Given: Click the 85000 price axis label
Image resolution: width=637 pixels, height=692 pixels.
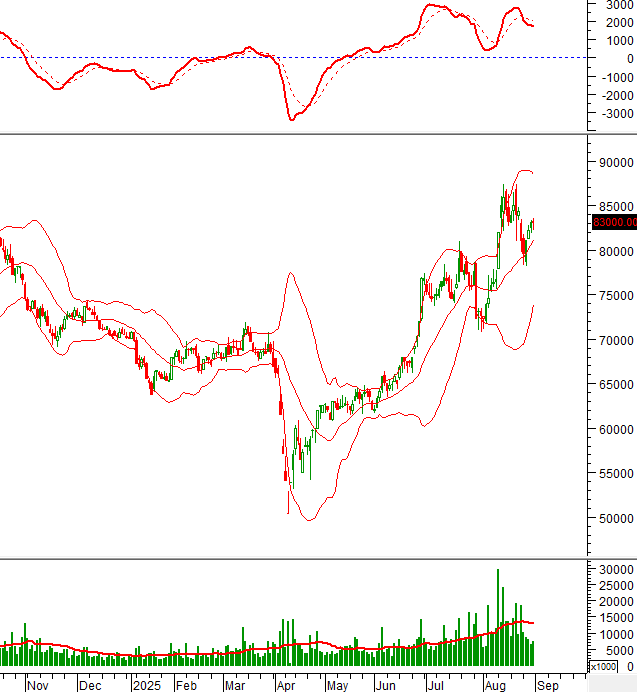Looking at the screenshot, I should coord(616,207).
